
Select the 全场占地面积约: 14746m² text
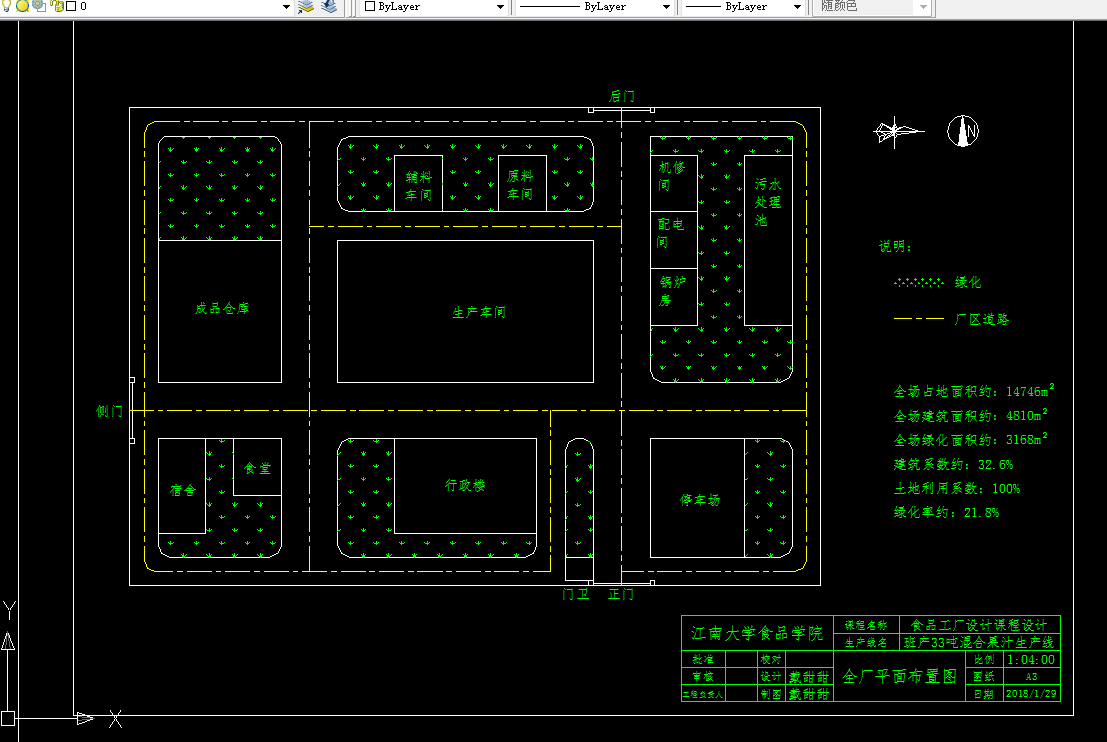pos(974,390)
